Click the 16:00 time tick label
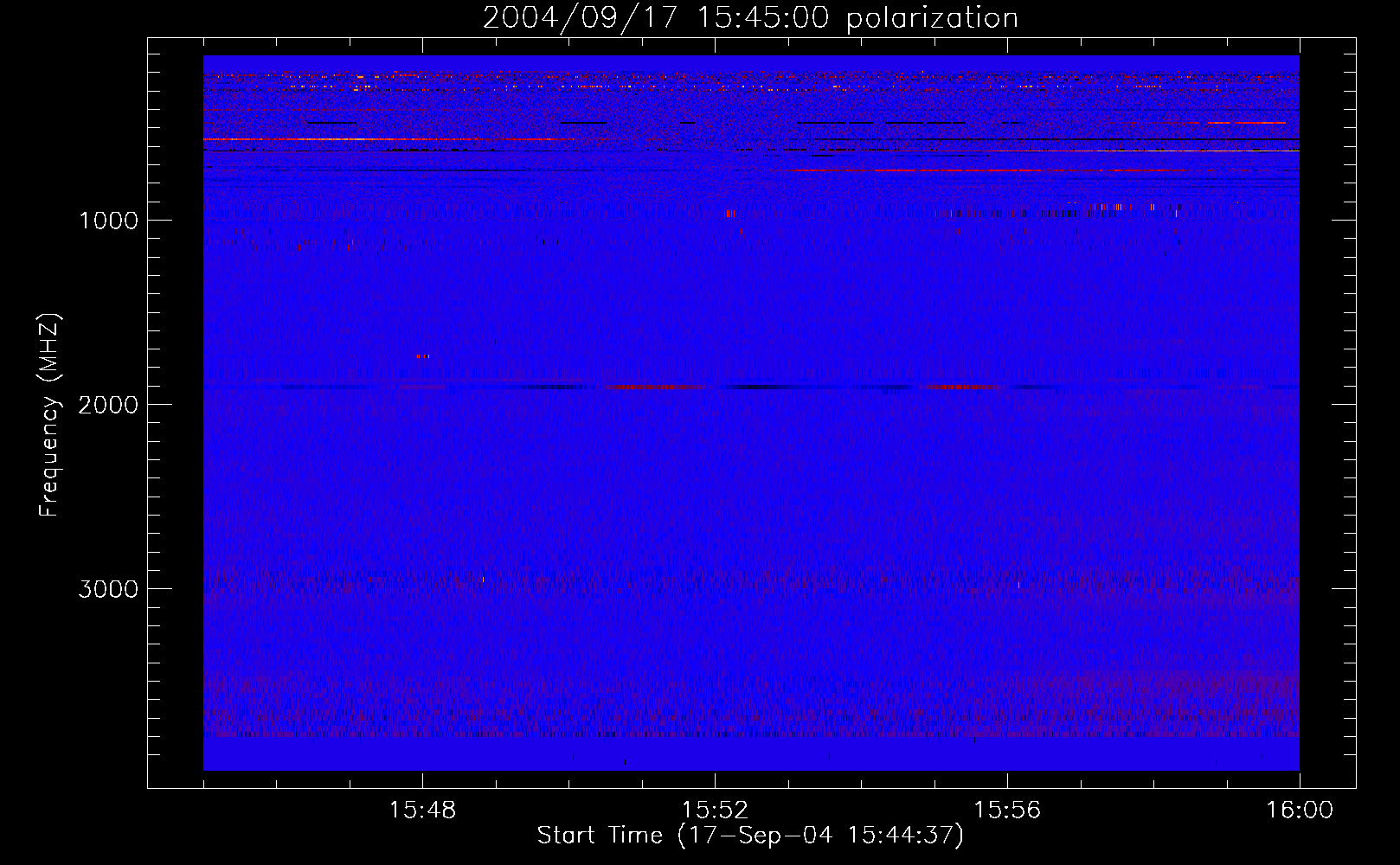1400x865 pixels. pyautogui.click(x=1300, y=811)
